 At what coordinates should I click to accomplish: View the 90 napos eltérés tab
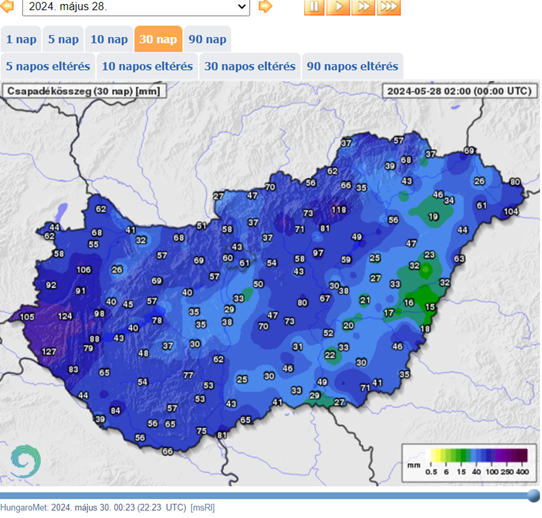353,66
